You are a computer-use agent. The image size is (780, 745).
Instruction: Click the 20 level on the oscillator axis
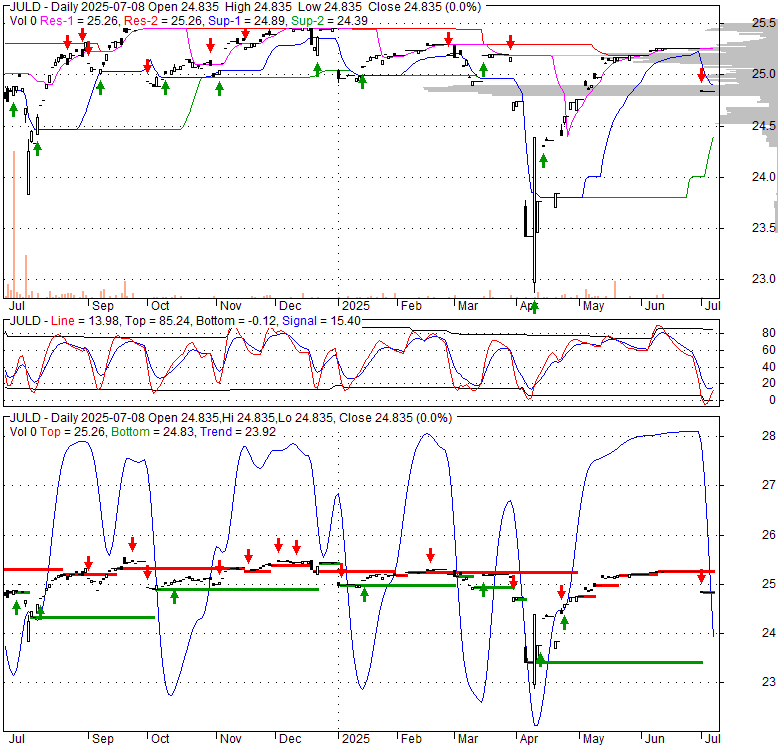(x=769, y=383)
